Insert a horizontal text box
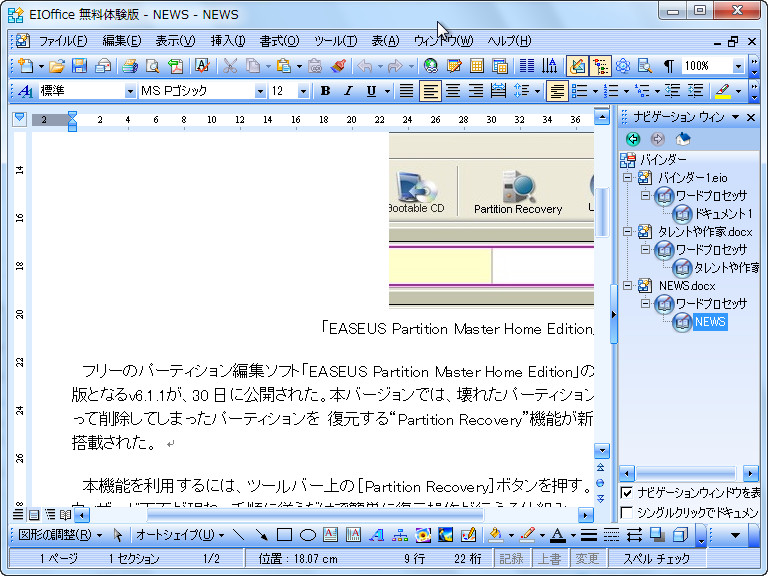Viewport: 768px width, 576px height. [x=330, y=535]
